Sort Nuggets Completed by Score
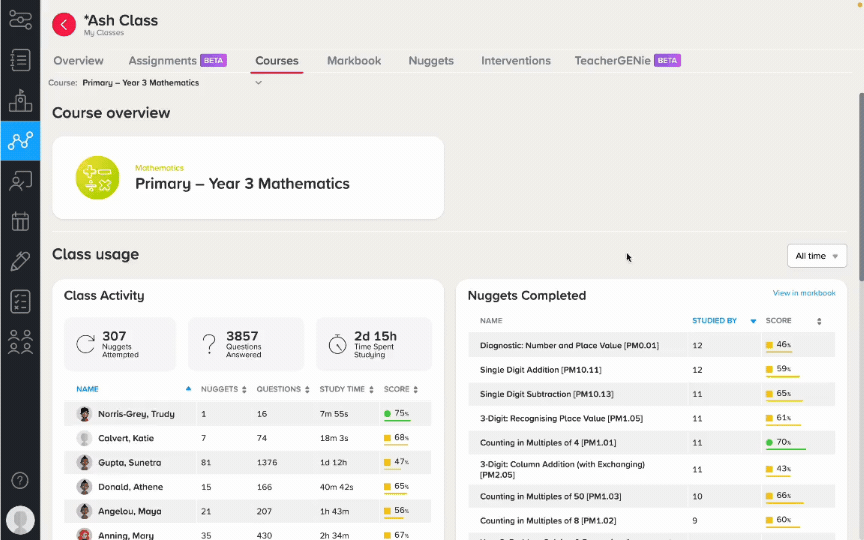The width and height of the screenshot is (864, 540). 793,321
